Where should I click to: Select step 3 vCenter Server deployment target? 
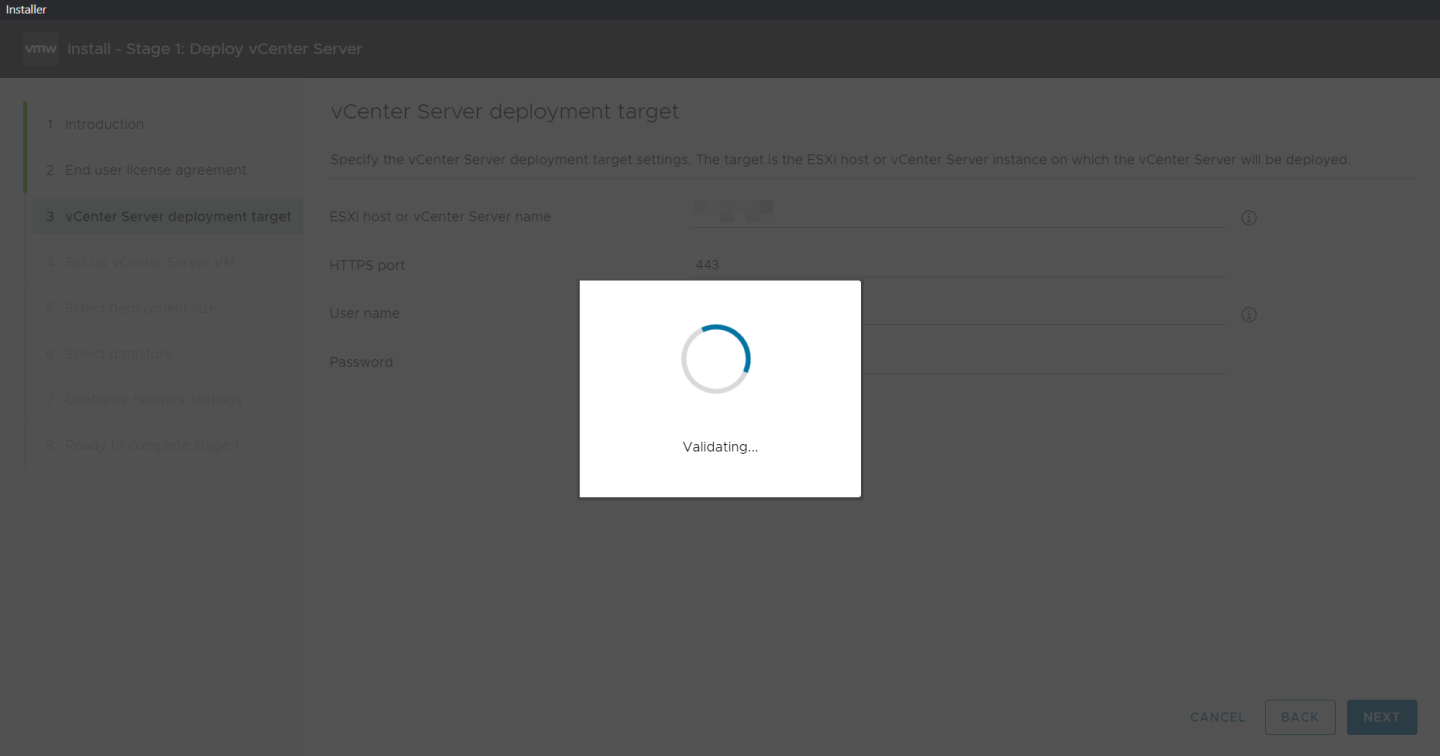click(x=177, y=217)
